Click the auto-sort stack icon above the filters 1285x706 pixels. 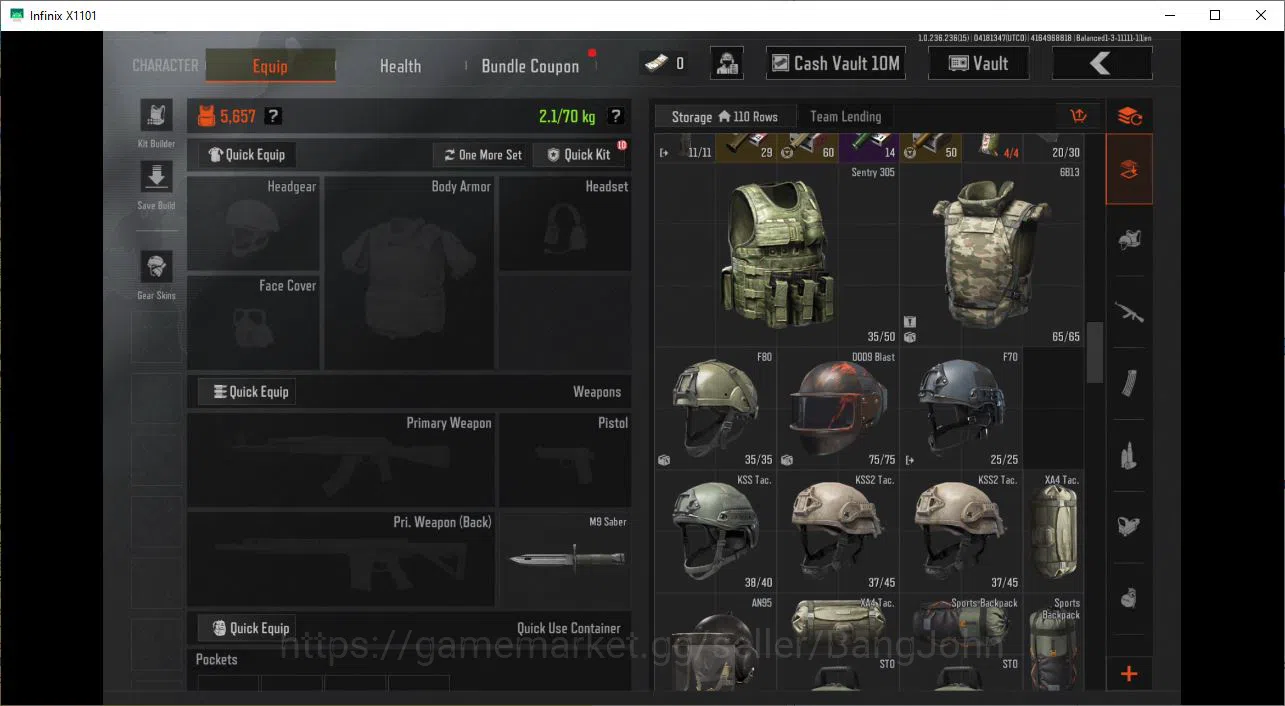pos(1129,116)
